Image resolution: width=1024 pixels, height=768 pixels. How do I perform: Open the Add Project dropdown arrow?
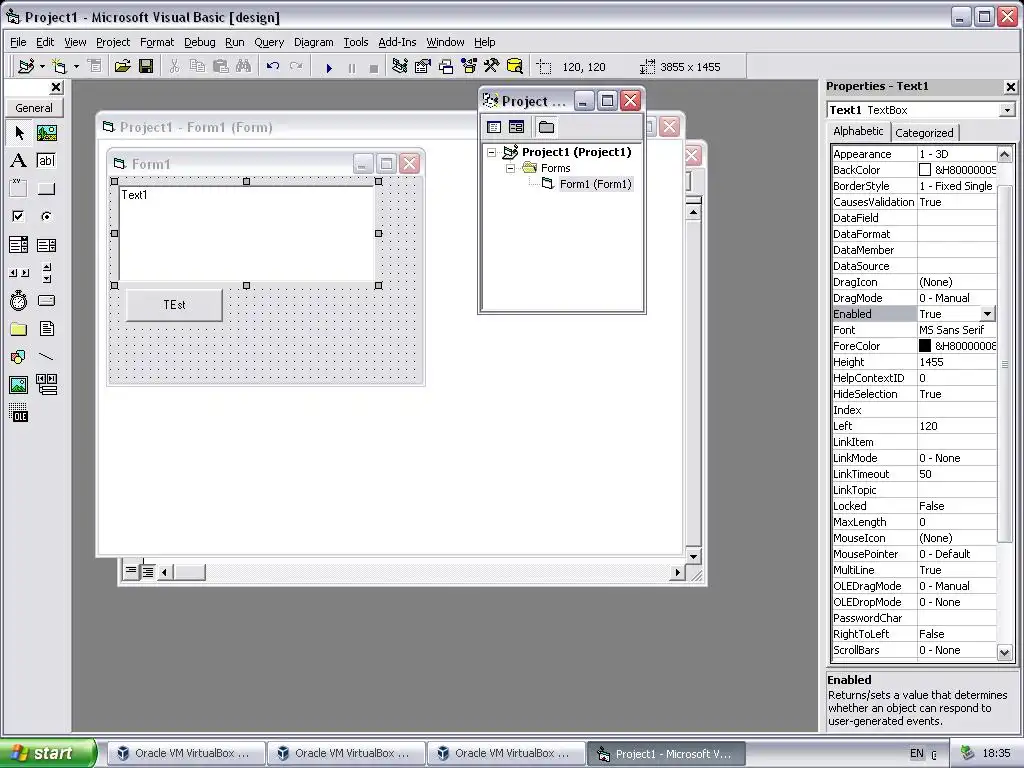point(42,67)
